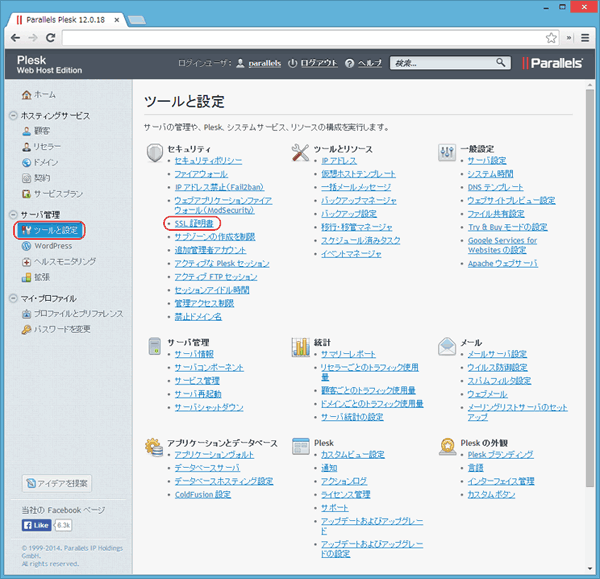The height and width of the screenshot is (579, 600).
Task: Click the parallels username link
Action: (x=264, y=63)
